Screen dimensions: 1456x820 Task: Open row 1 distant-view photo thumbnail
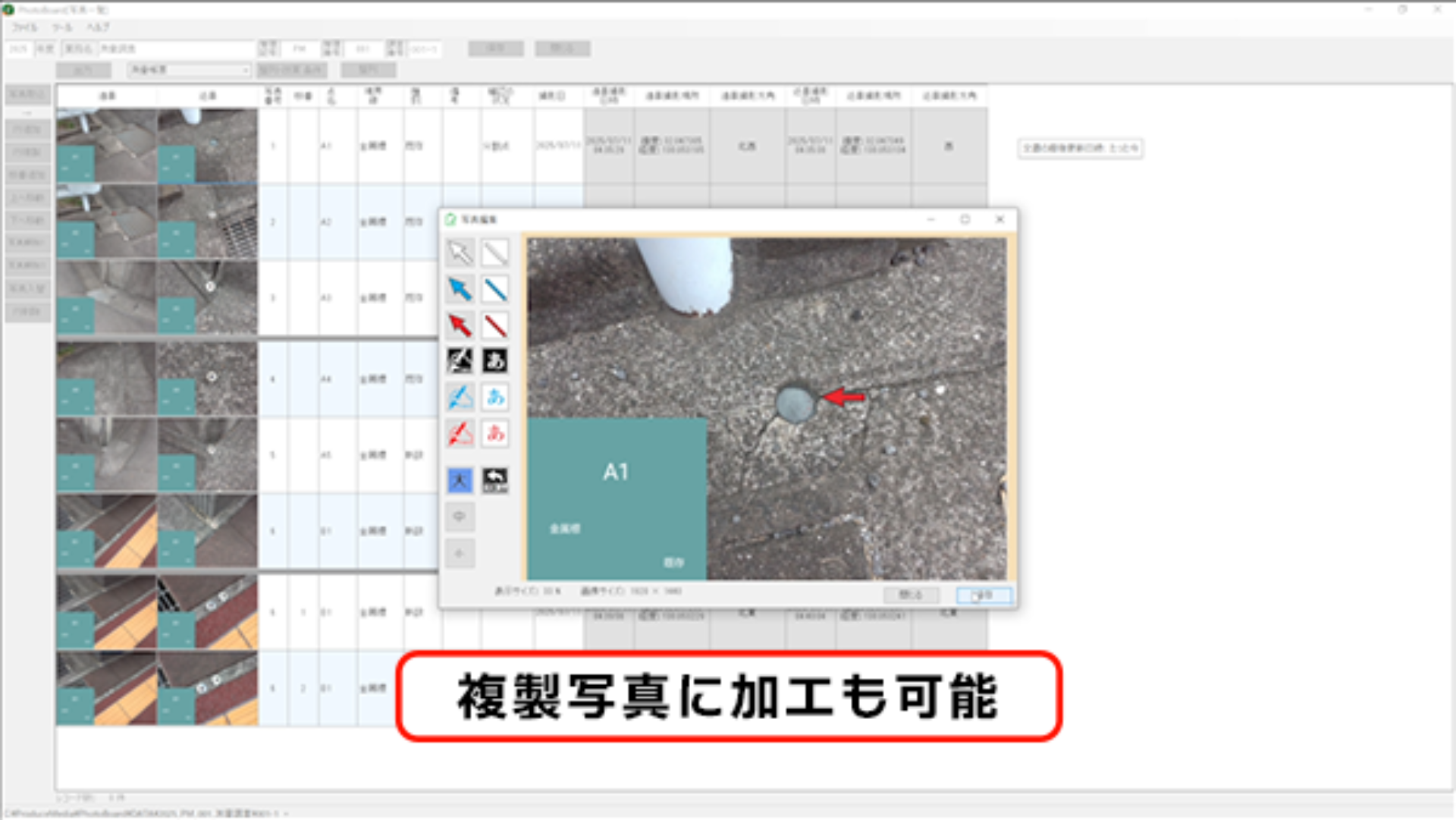coord(106,146)
